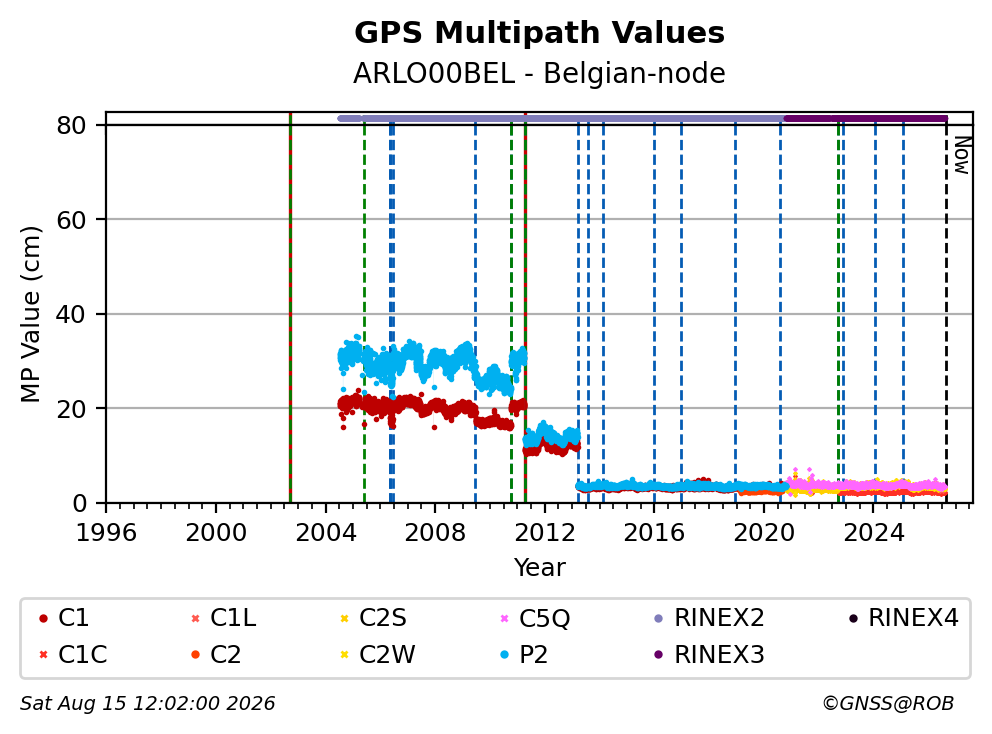992x734 pixels.
Task: Click the subtitle 'ARLO00BEL - Belgian-node'
Action: pos(539,73)
